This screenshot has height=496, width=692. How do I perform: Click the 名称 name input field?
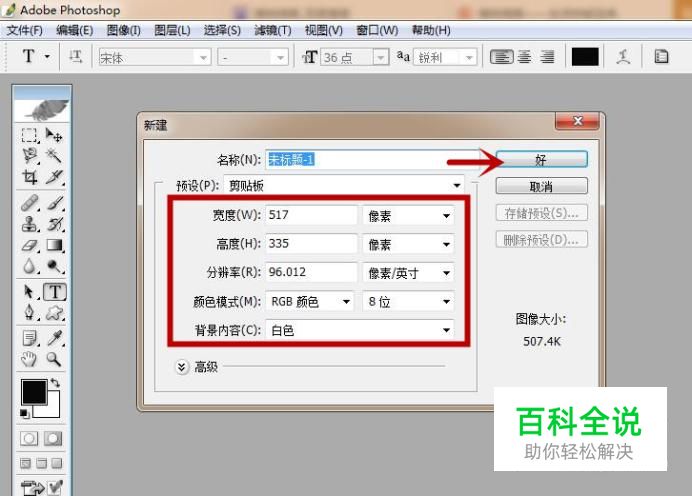coord(372,159)
